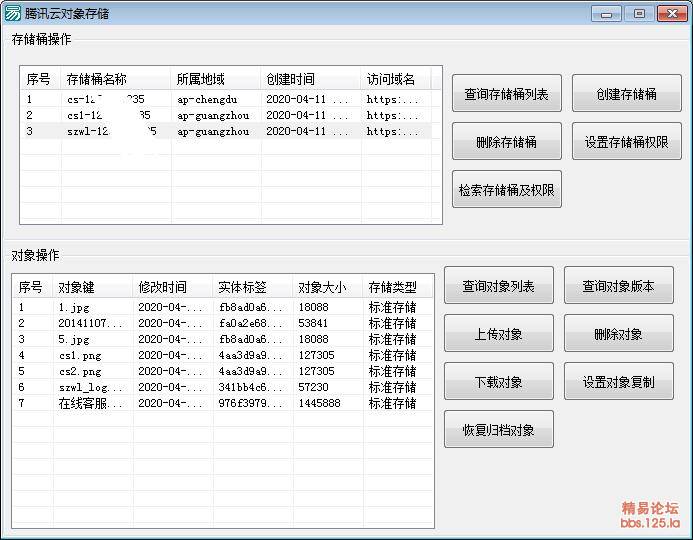
Task: Select object 1.jpg in the list
Action: click(x=223, y=307)
